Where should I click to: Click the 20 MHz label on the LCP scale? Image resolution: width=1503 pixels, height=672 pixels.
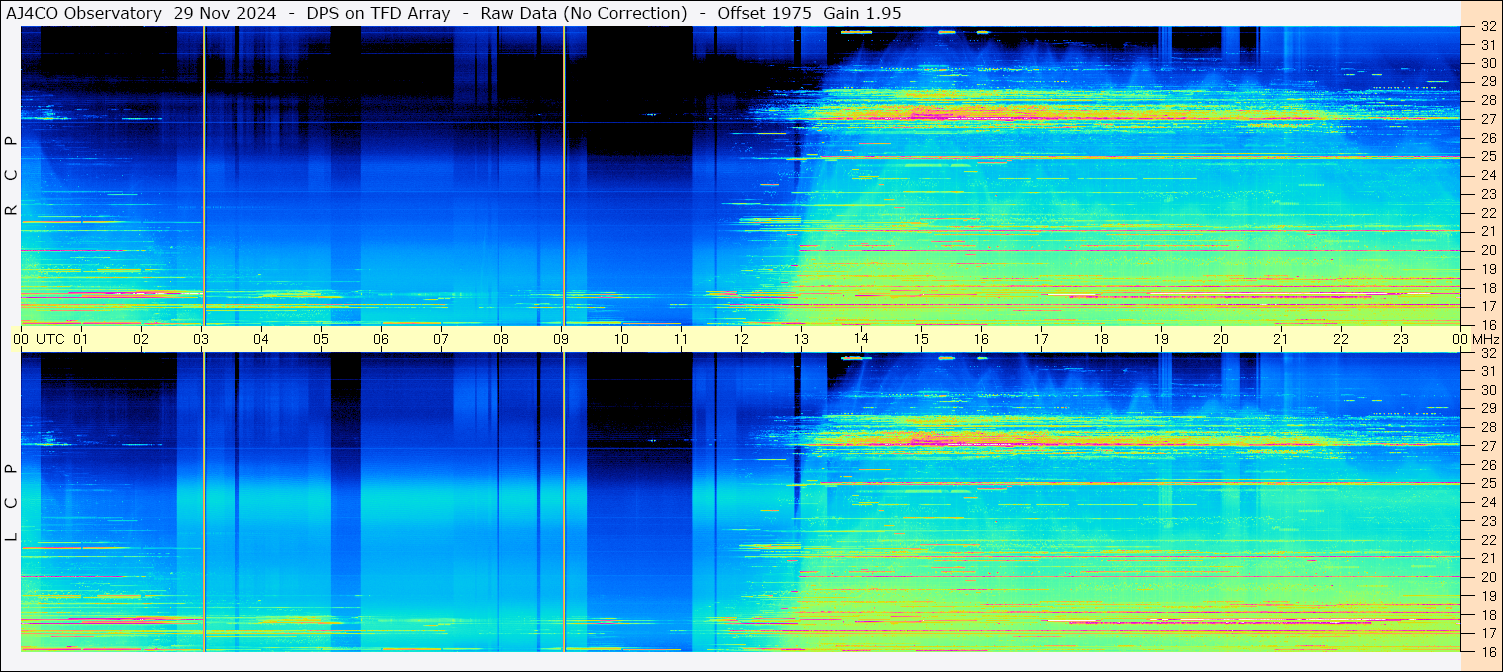(1487, 577)
